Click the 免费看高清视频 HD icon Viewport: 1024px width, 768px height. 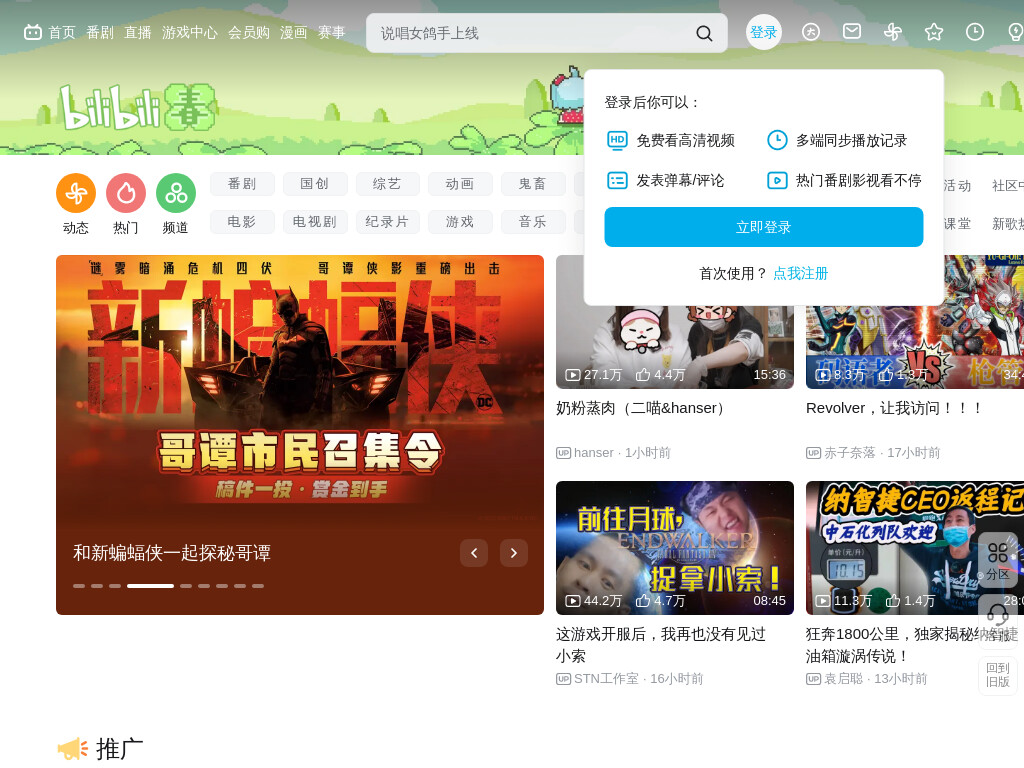pyautogui.click(x=617, y=140)
